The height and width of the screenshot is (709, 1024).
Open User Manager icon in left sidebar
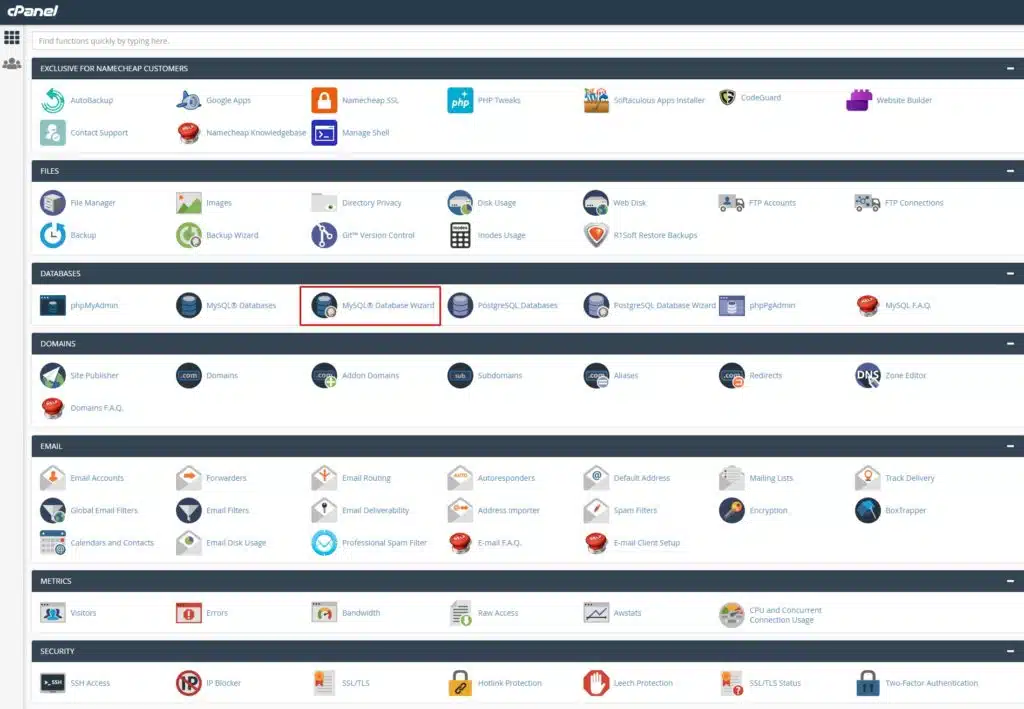click(x=12, y=63)
